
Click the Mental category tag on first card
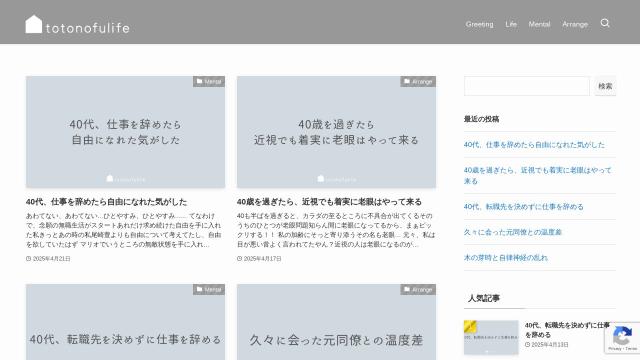click(209, 82)
